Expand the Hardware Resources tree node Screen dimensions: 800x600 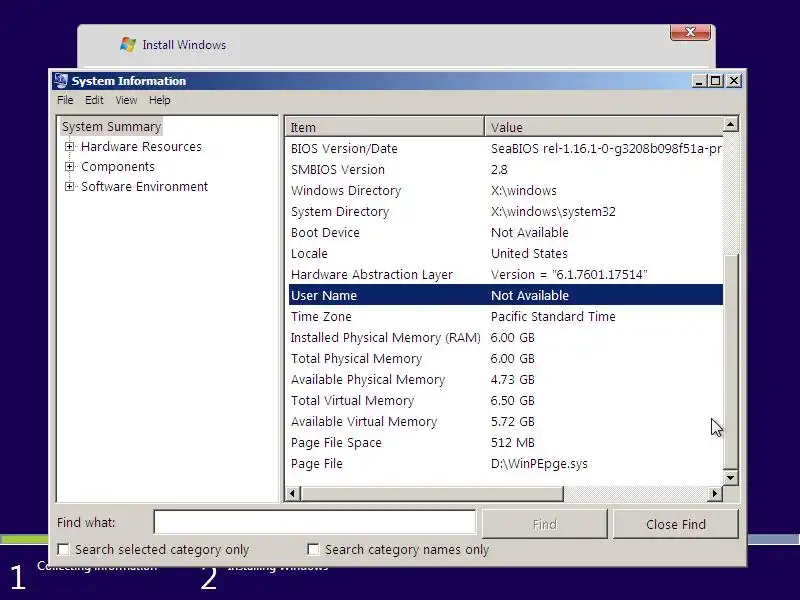(69, 146)
